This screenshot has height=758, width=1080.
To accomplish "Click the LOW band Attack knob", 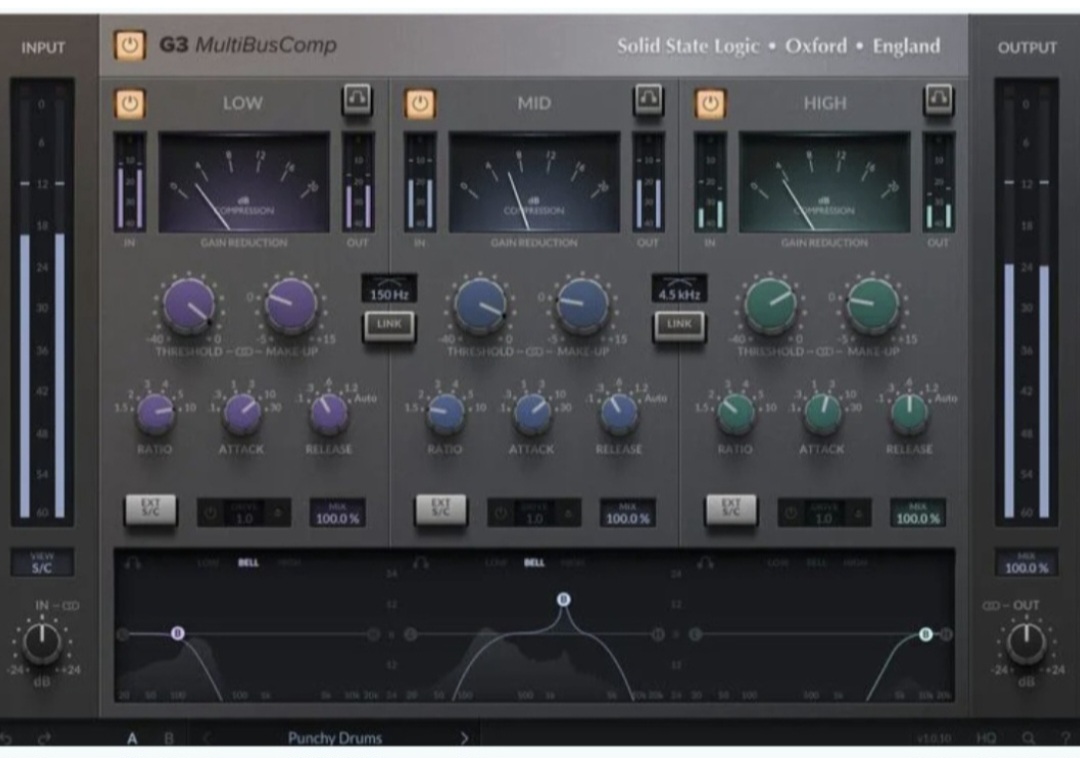I will [x=242, y=412].
